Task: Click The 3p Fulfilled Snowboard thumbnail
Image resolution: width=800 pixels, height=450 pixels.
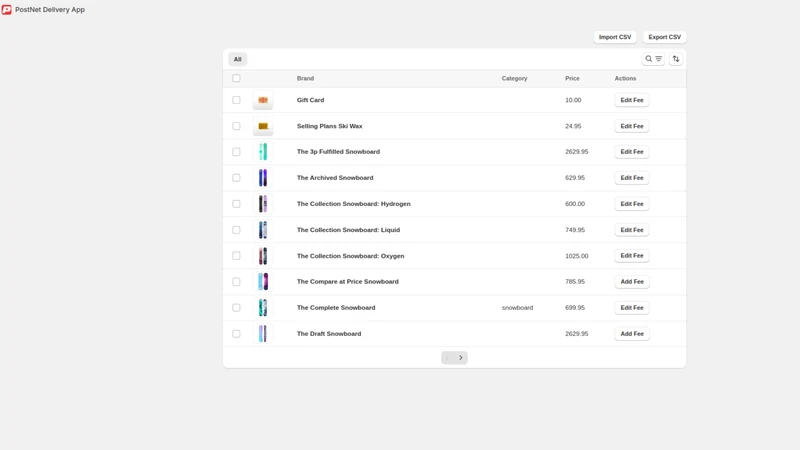Action: coord(263,152)
